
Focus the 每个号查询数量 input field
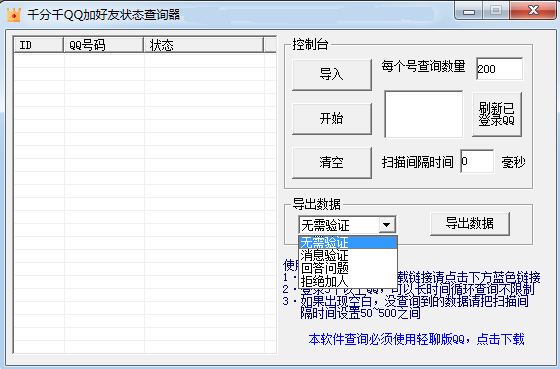500,69
